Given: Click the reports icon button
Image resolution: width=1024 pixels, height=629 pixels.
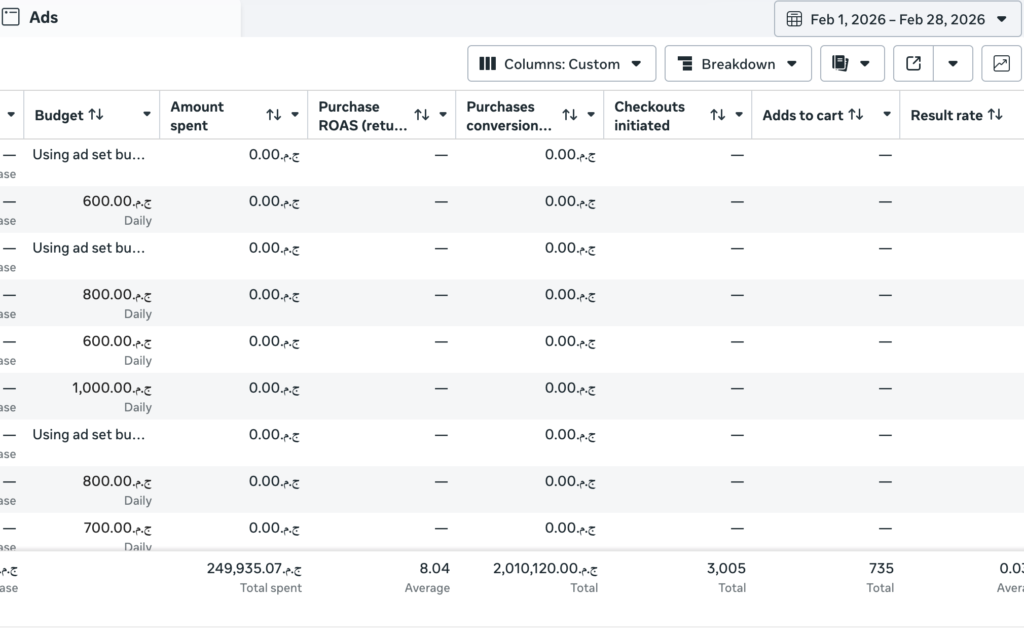Looking at the screenshot, I should pyautogui.click(x=840, y=63).
